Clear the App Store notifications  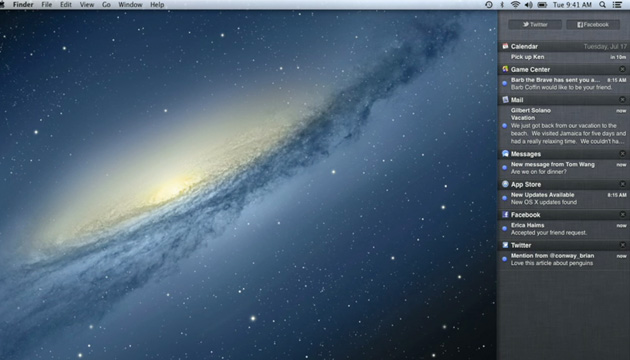coord(622,184)
